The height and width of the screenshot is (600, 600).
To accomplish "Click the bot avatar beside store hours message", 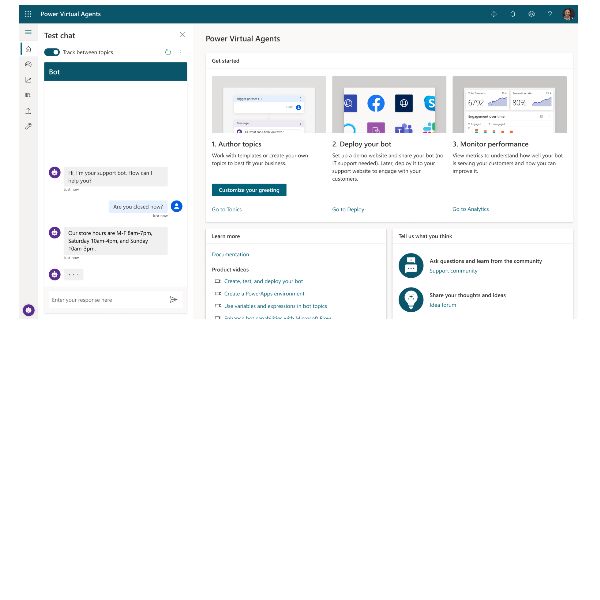I will click(55, 233).
